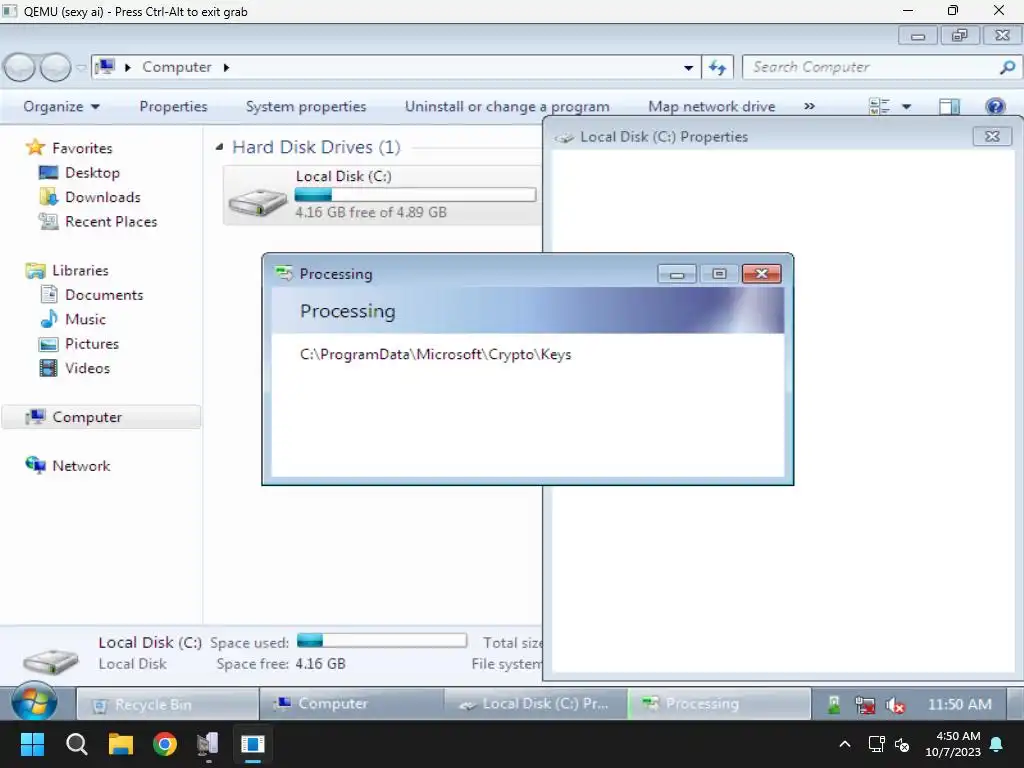Open the host Windows 11 Start button
Viewport: 1024px width, 768px height.
(x=32, y=744)
